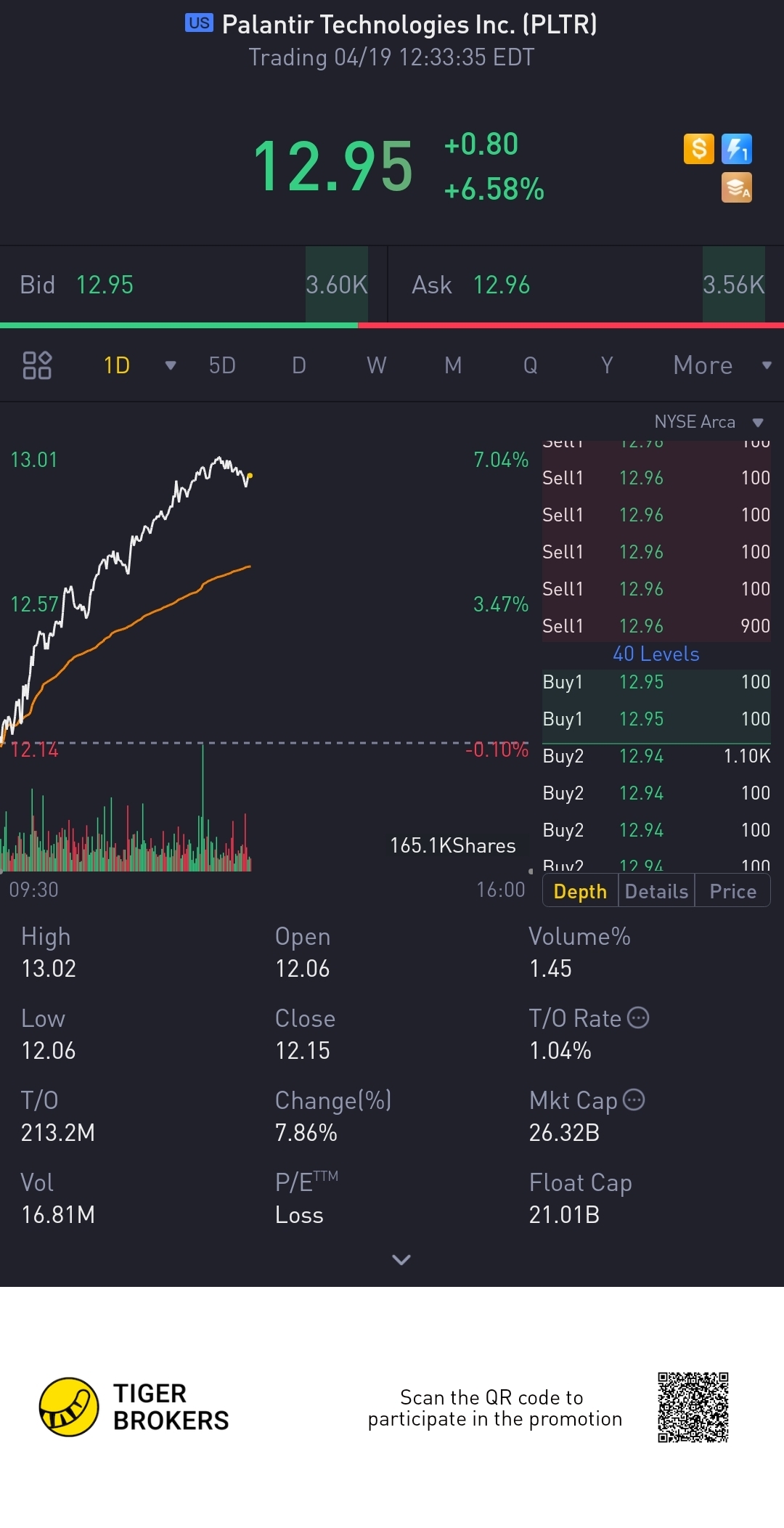Tap the Mkt Cap value 26.32B

coord(564,1132)
